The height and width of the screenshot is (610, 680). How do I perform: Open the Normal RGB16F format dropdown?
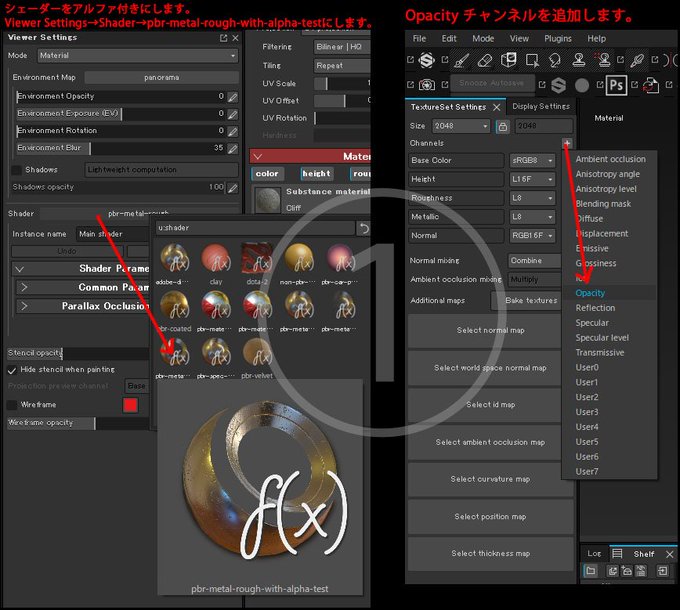532,235
